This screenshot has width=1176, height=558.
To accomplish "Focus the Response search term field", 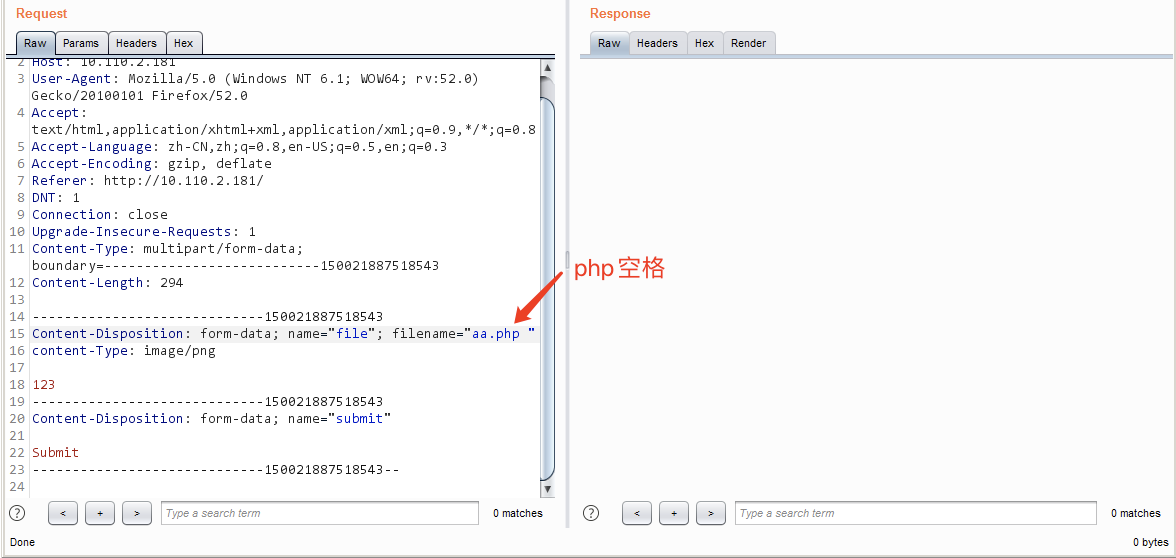I will click(x=916, y=513).
